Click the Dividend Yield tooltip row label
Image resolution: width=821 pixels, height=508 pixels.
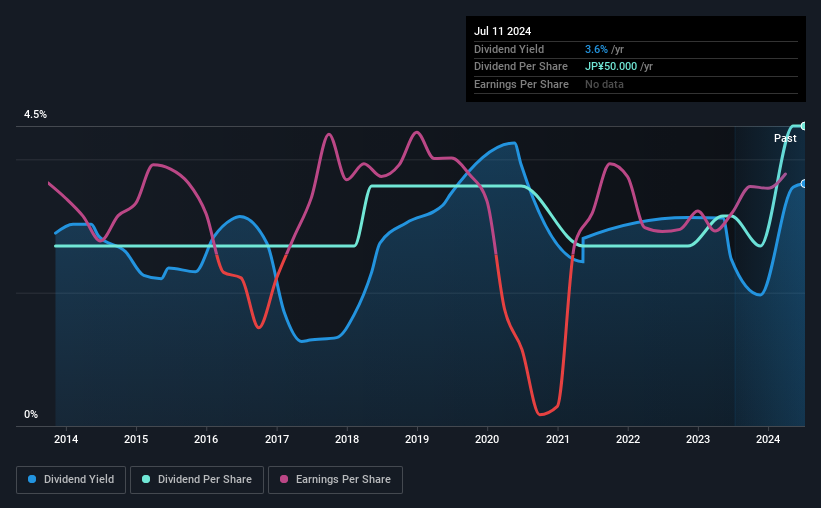tap(509, 49)
